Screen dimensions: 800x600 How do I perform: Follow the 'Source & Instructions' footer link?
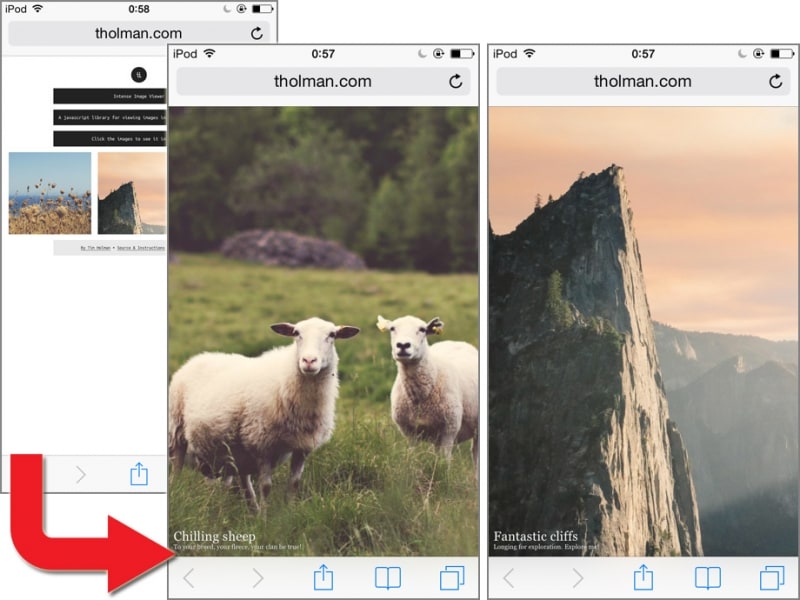(x=141, y=248)
